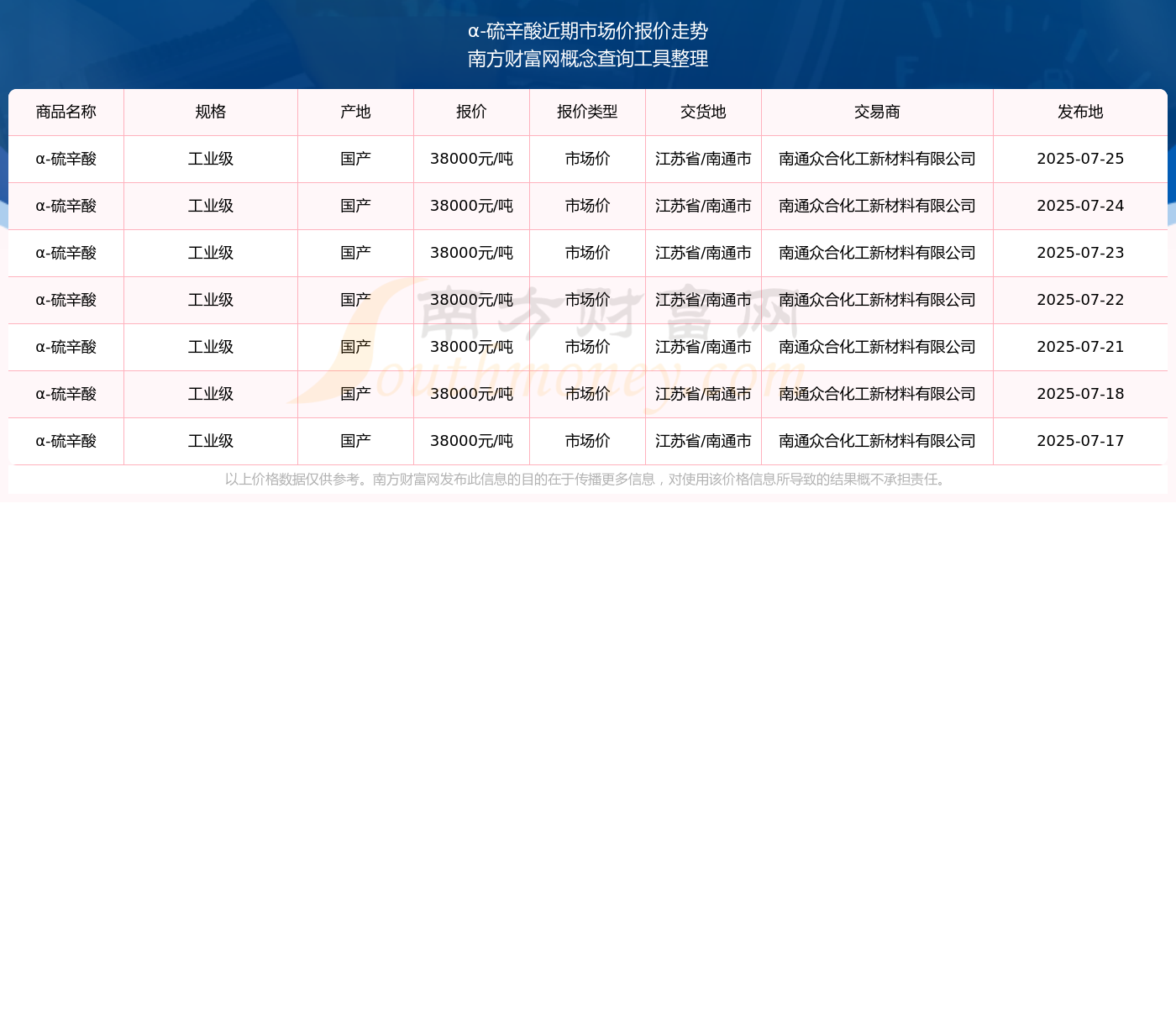Select the date cell 2025-07-23

coord(1080,253)
